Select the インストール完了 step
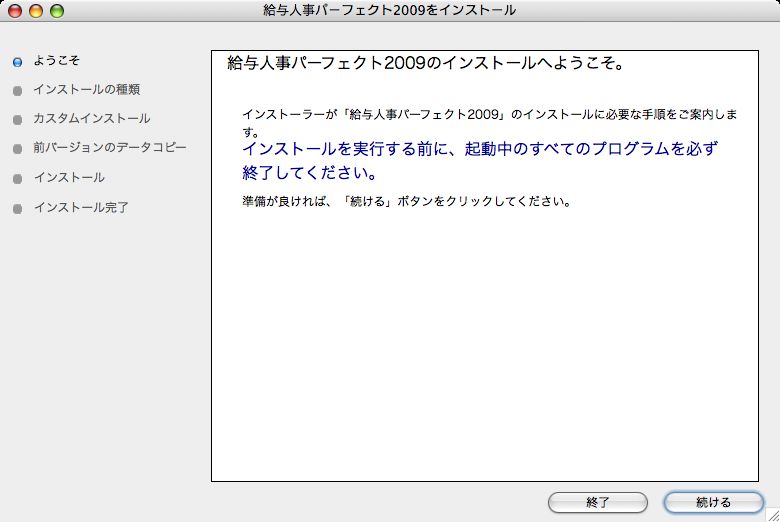780x522 pixels. click(81, 208)
